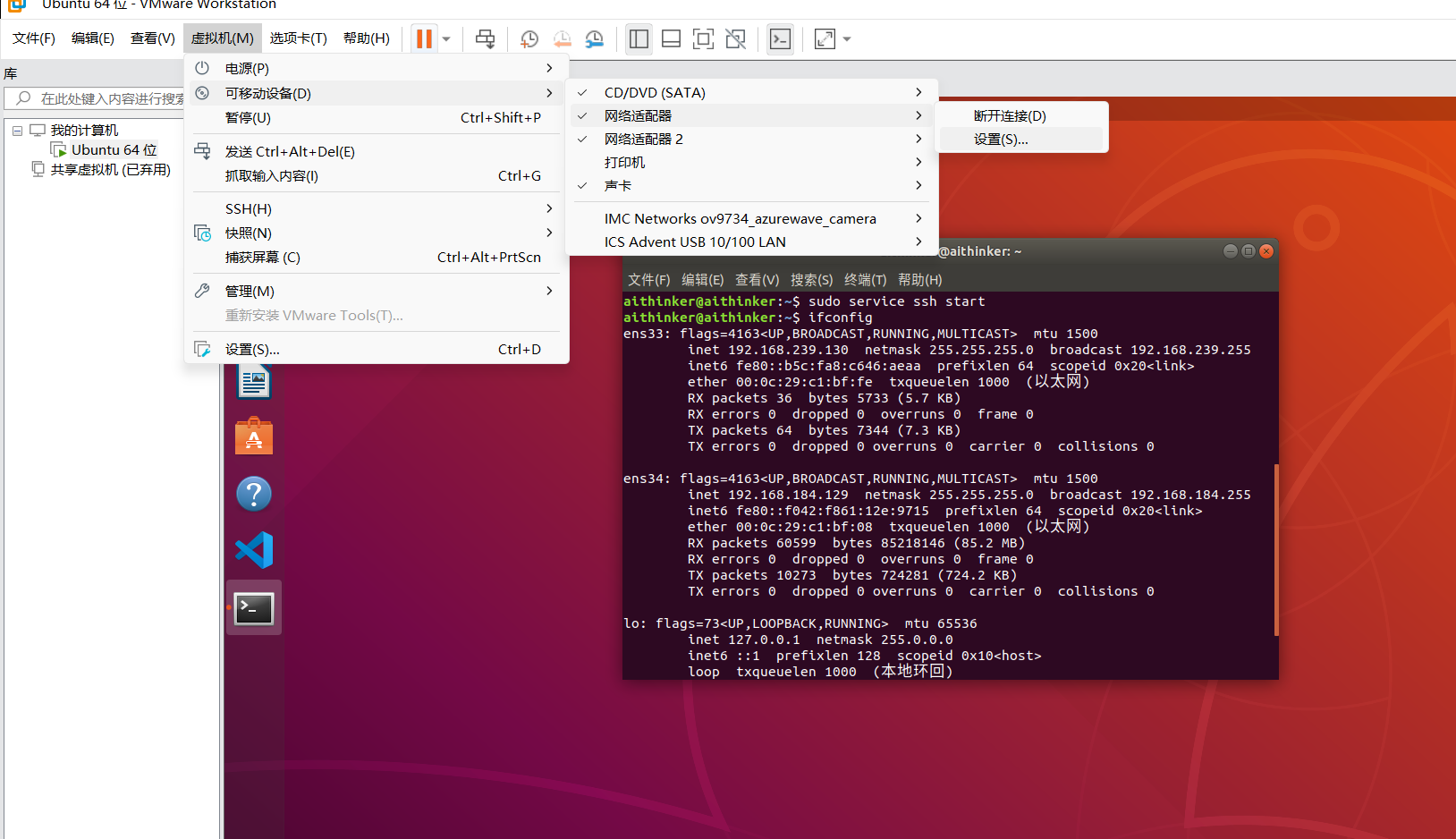The width and height of the screenshot is (1456, 839).
Task: Select 发送 Ctrl+Alt+Del(E) menu entry
Action: [x=377, y=151]
